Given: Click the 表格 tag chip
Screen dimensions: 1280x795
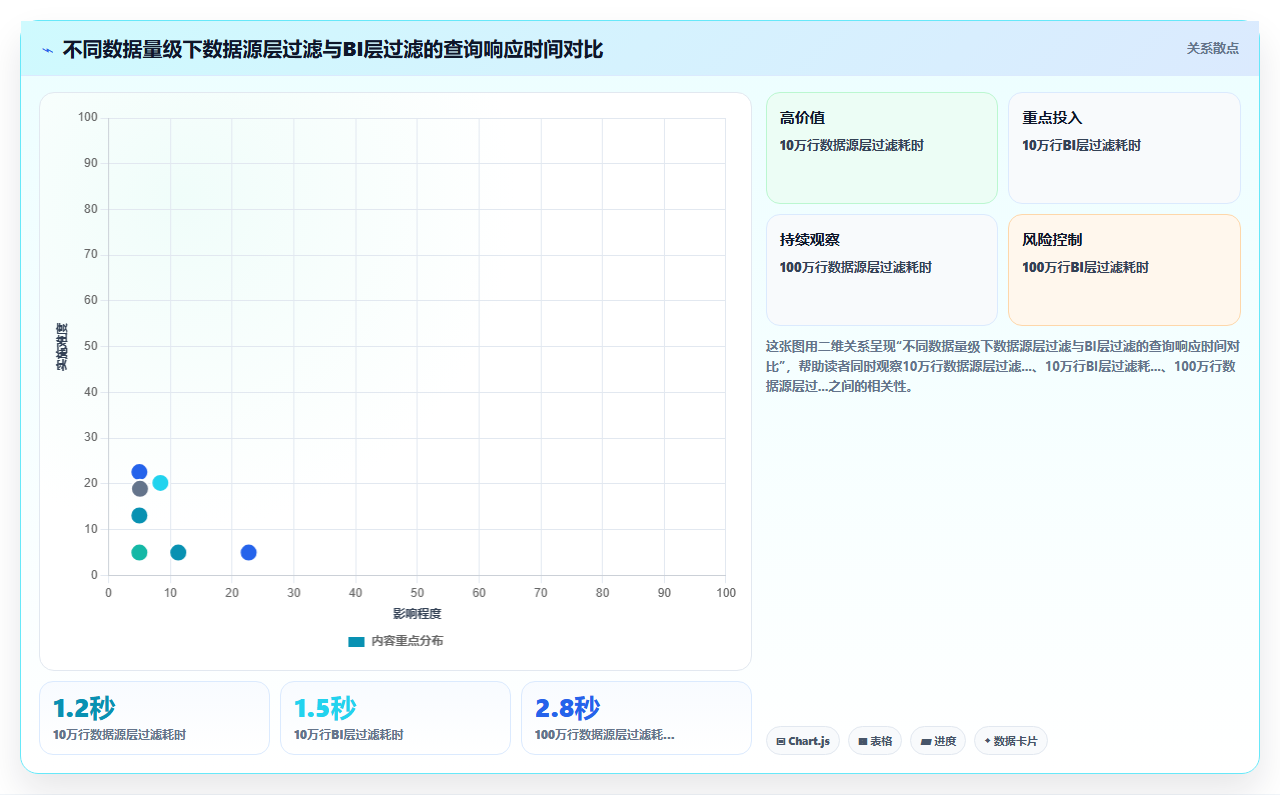Looking at the screenshot, I should [875, 741].
